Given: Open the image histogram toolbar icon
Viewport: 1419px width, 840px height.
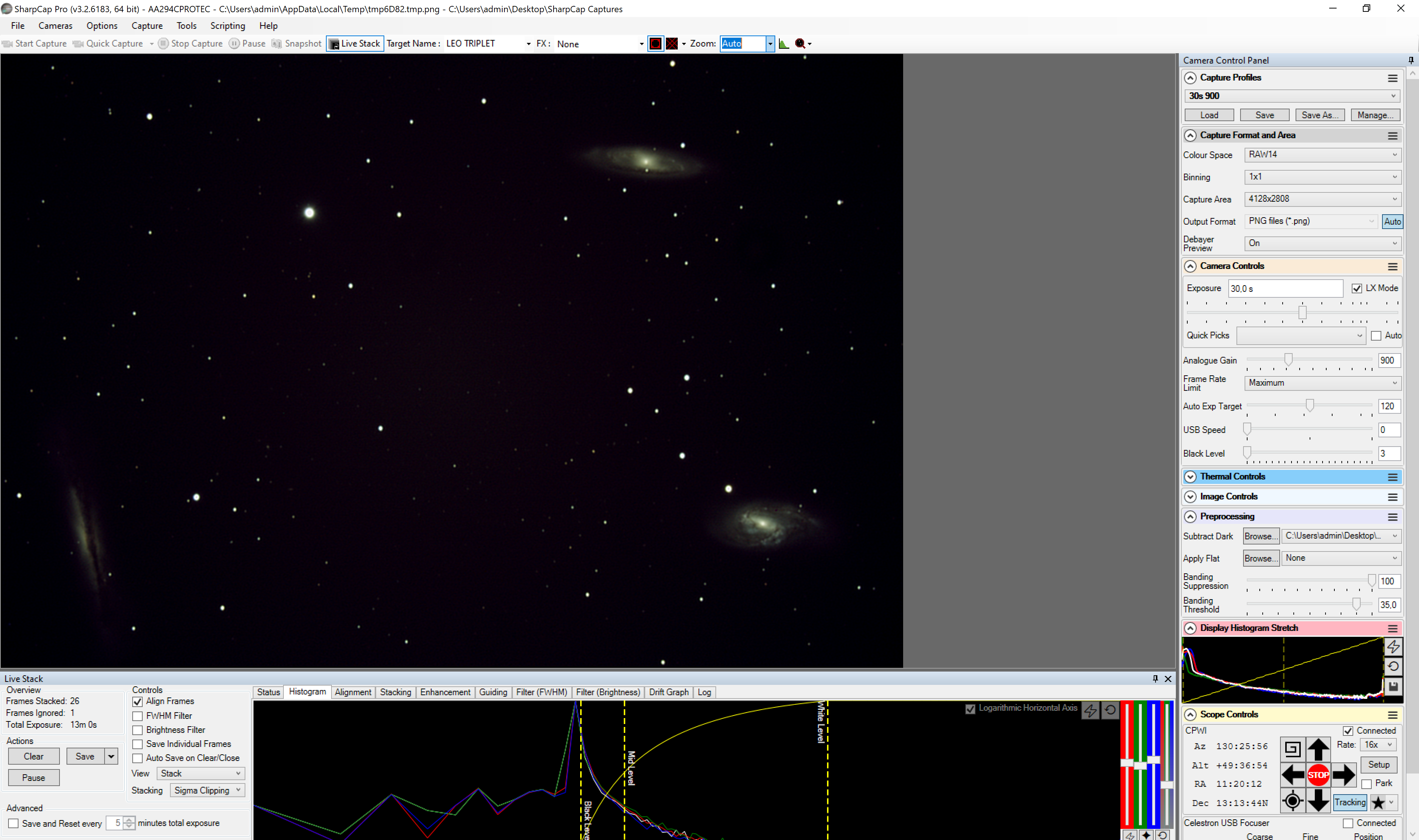Looking at the screenshot, I should tap(784, 44).
